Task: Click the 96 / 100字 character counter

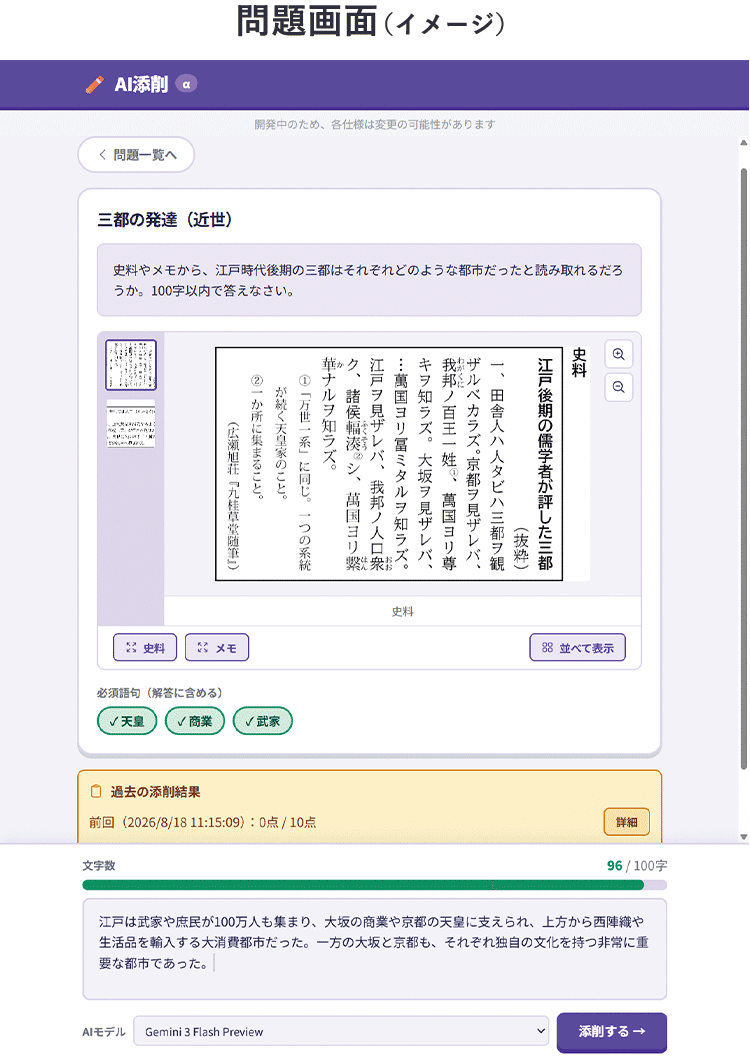Action: click(x=636, y=865)
